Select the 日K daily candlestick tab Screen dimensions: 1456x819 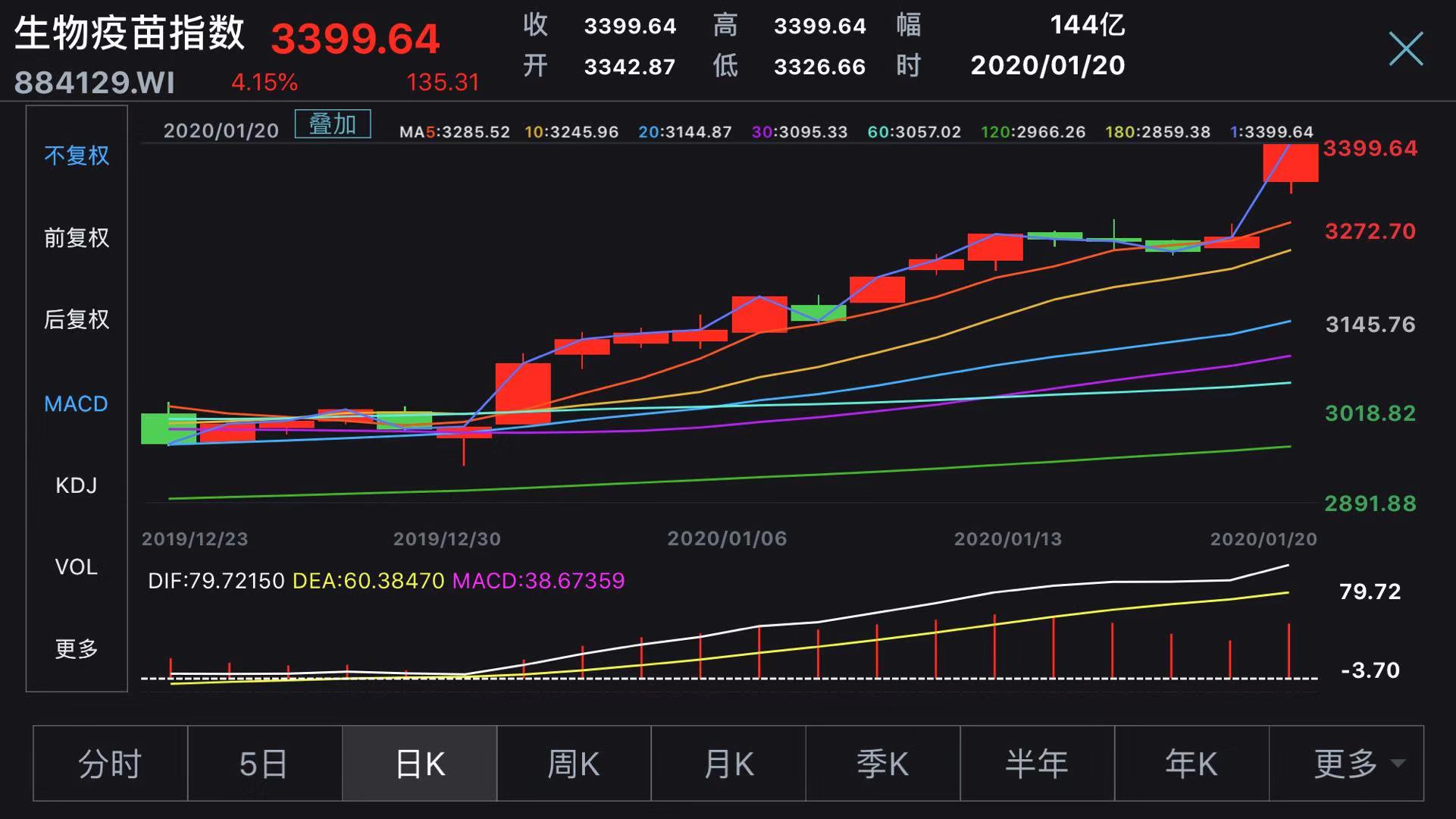point(420,764)
